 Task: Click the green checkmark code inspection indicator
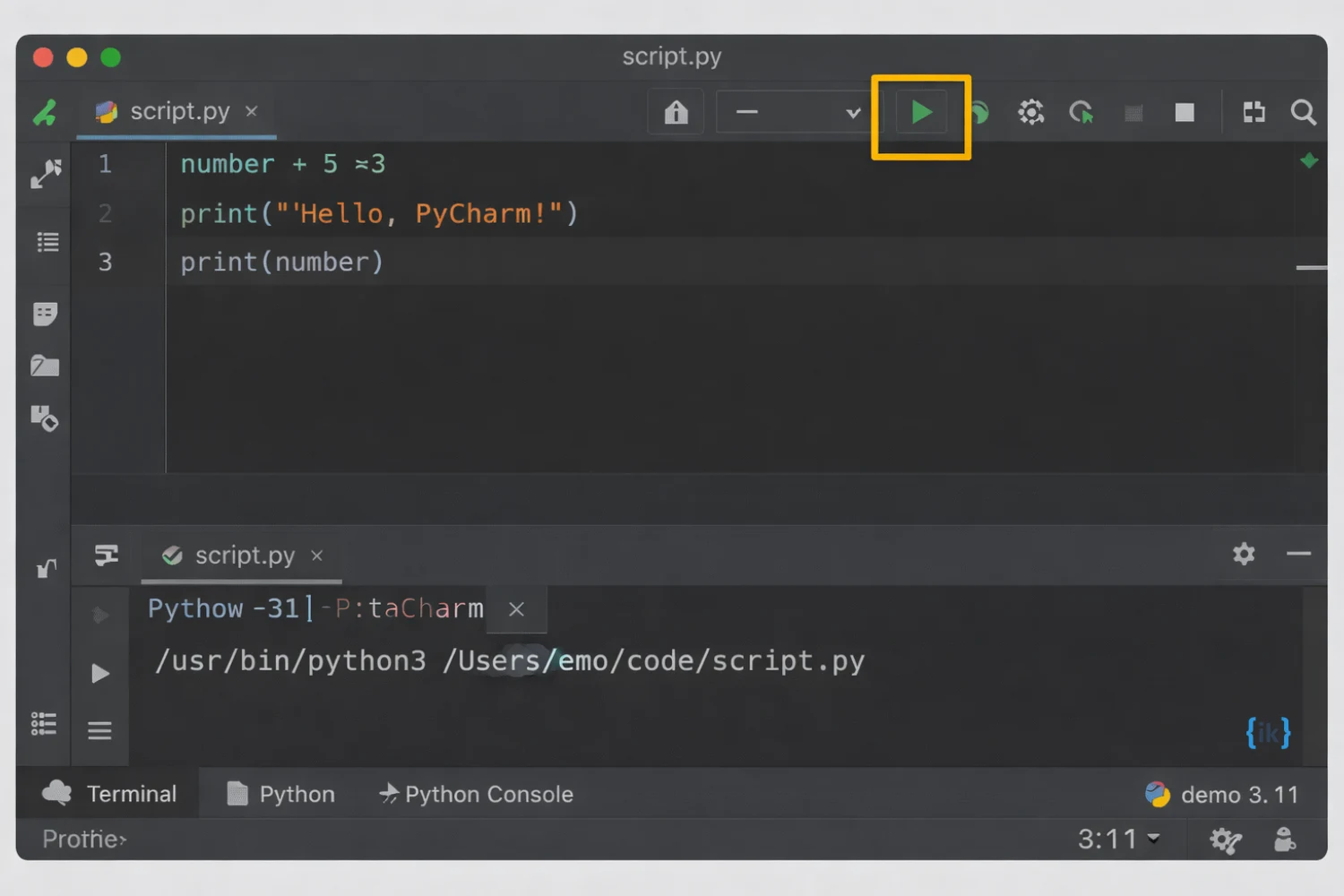(1309, 161)
